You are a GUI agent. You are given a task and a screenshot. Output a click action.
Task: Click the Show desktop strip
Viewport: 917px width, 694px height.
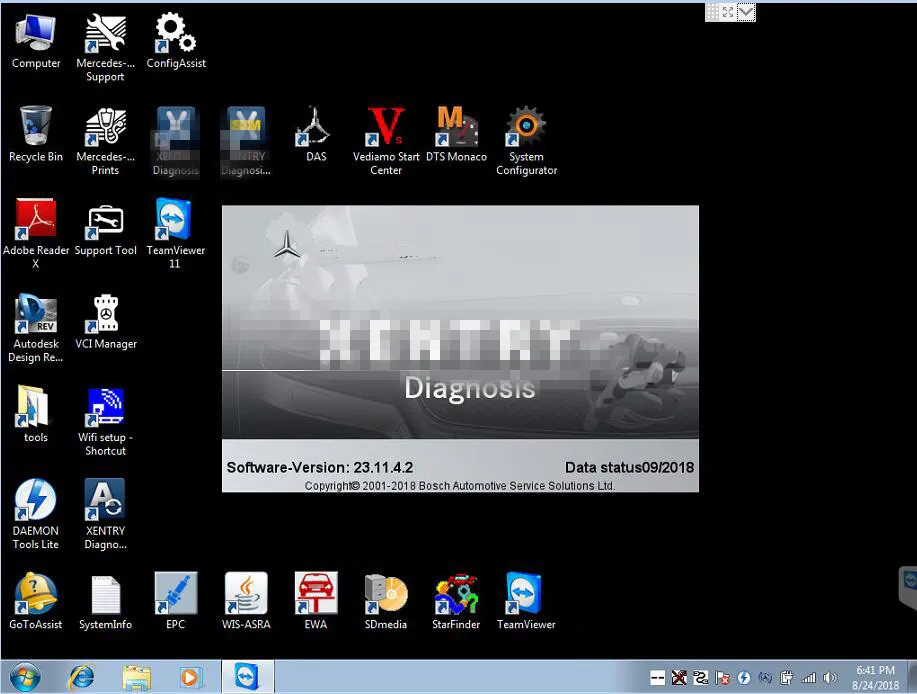(x=912, y=677)
